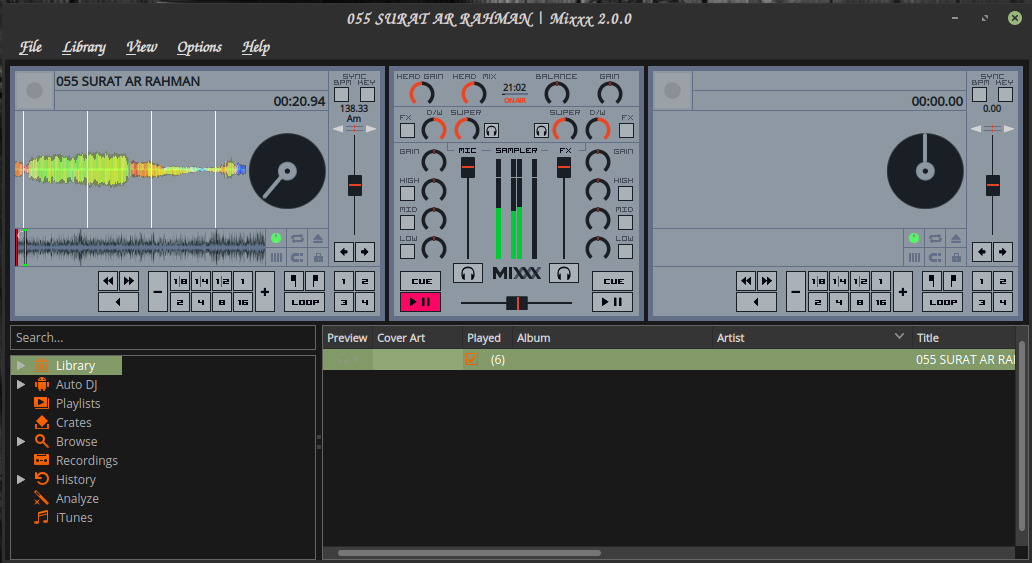This screenshot has height=563, width=1032.
Task: Toggle left channel MID kill switch
Action: [x=407, y=223]
